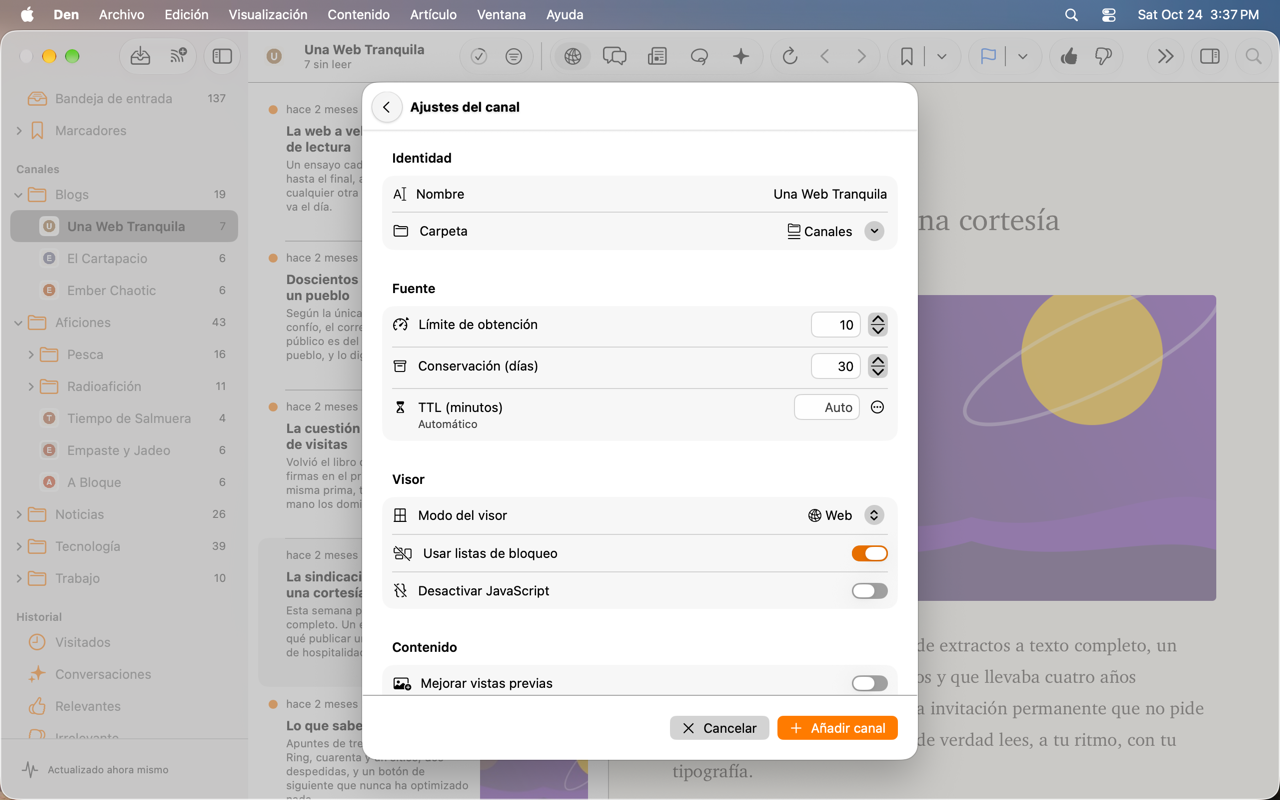
Task: Click Conservación (días) stepper arrows
Action: coord(878,366)
